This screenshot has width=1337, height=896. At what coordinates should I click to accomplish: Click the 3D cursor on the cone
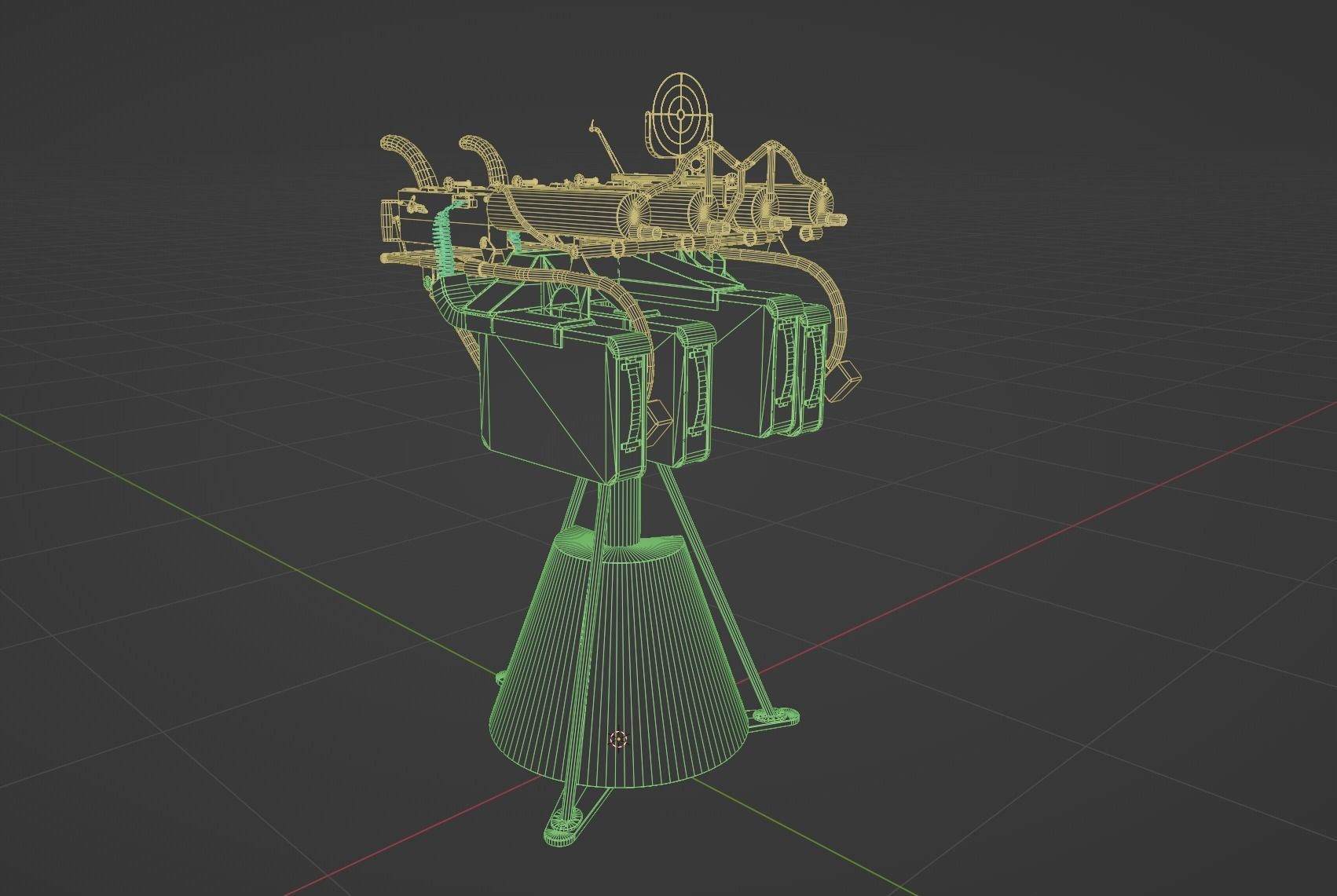click(619, 739)
